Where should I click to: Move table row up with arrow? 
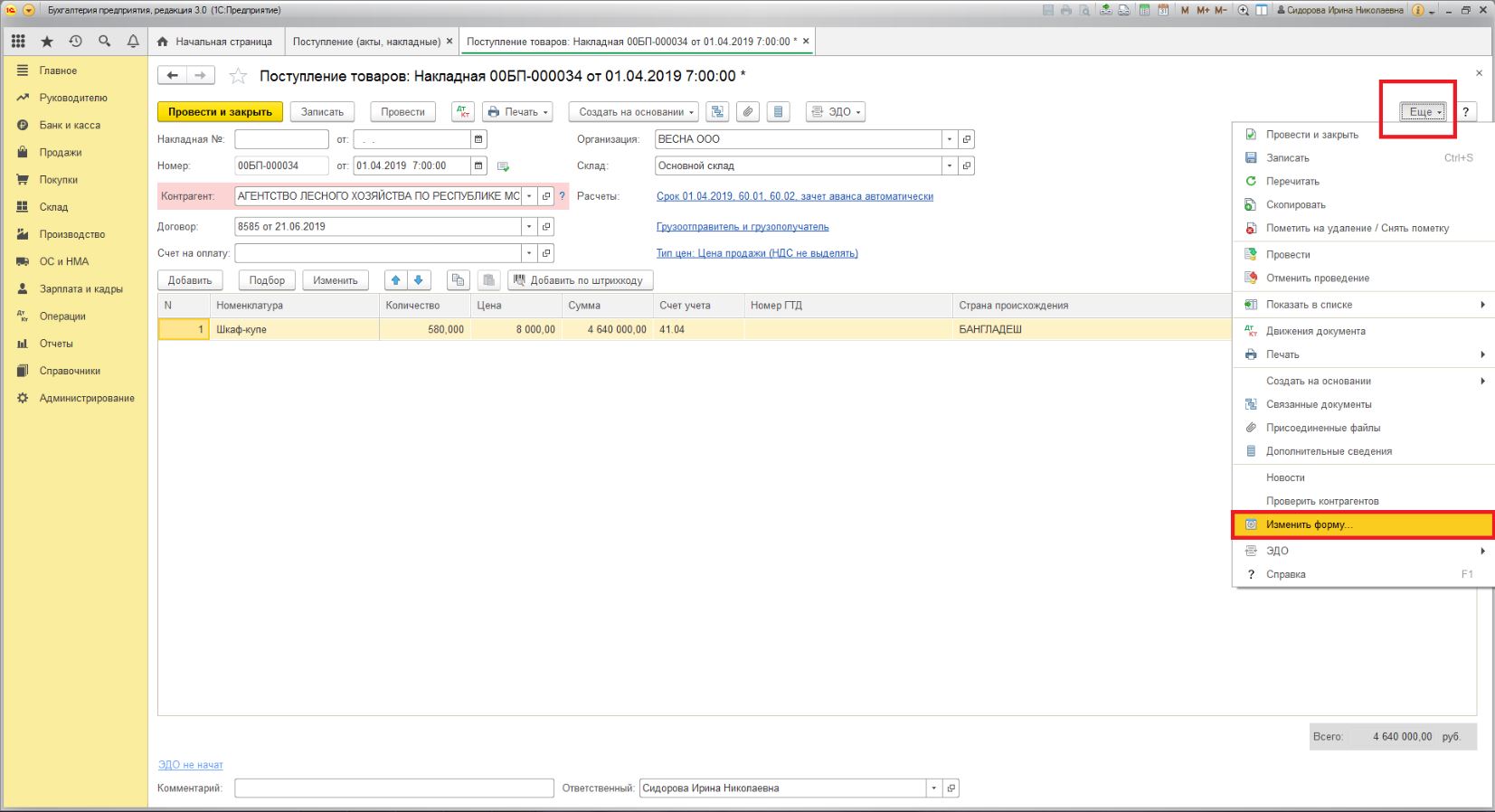point(395,280)
